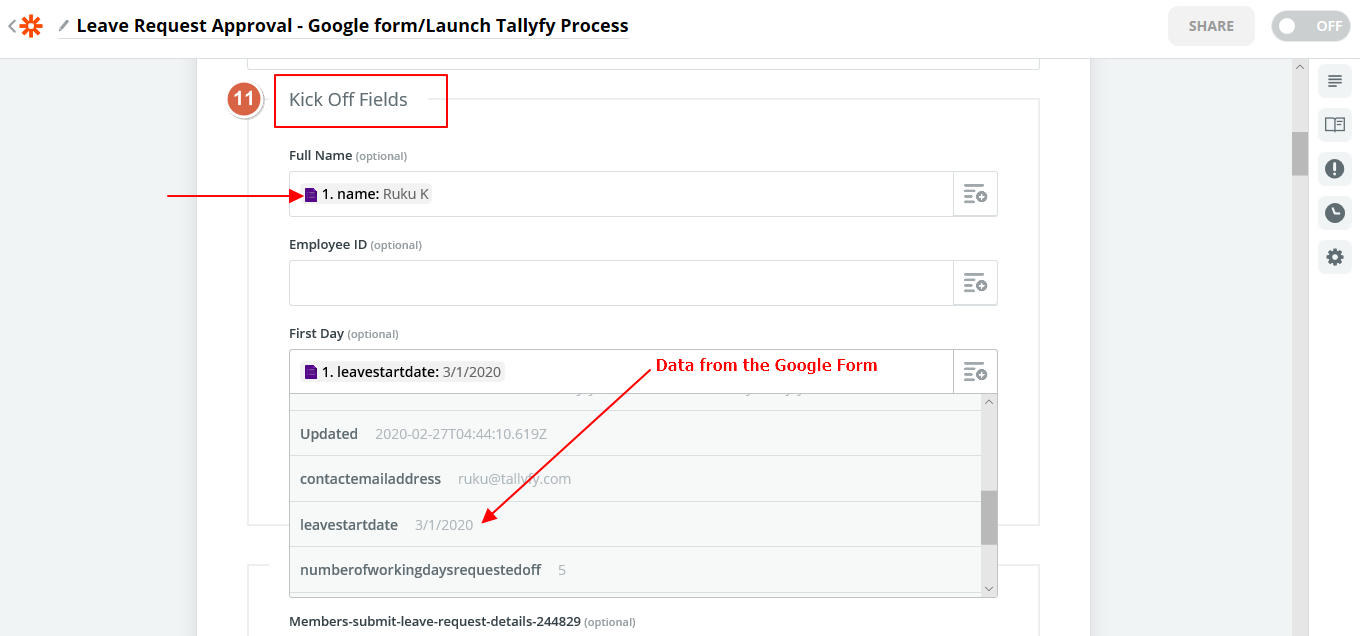1360x636 pixels.
Task: Click the pencil icon to rename Zap
Action: (64, 26)
